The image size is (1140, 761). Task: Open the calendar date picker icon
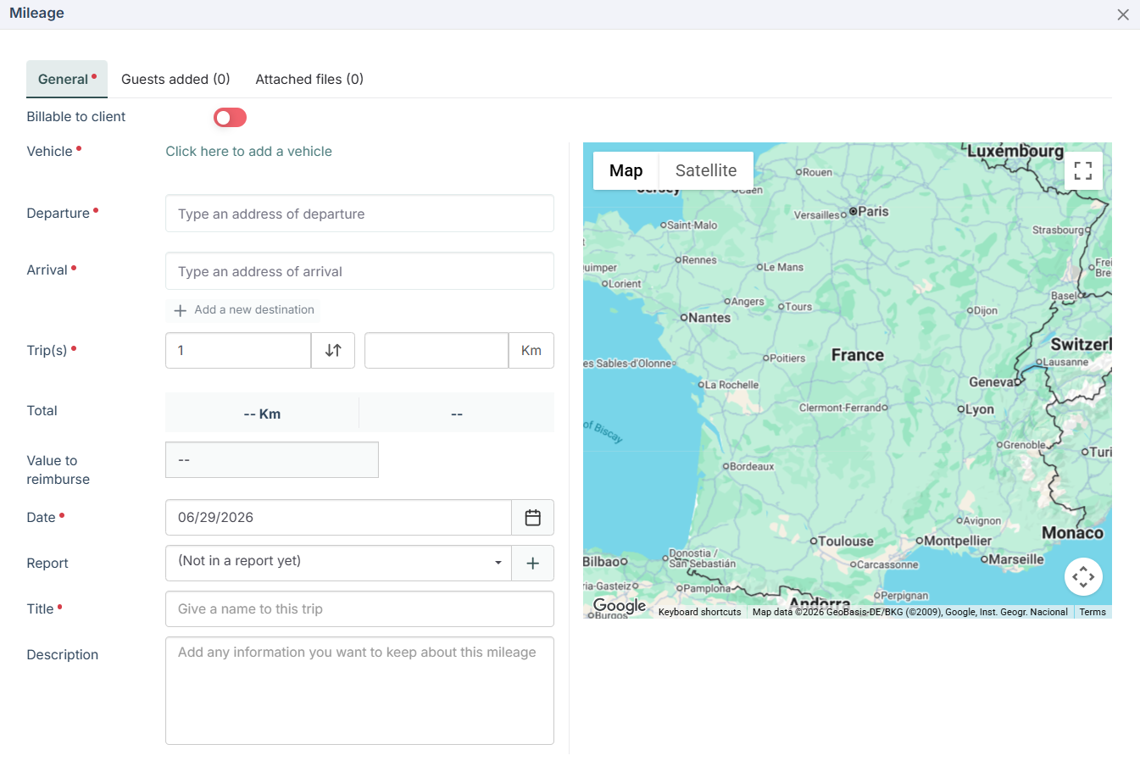point(533,518)
